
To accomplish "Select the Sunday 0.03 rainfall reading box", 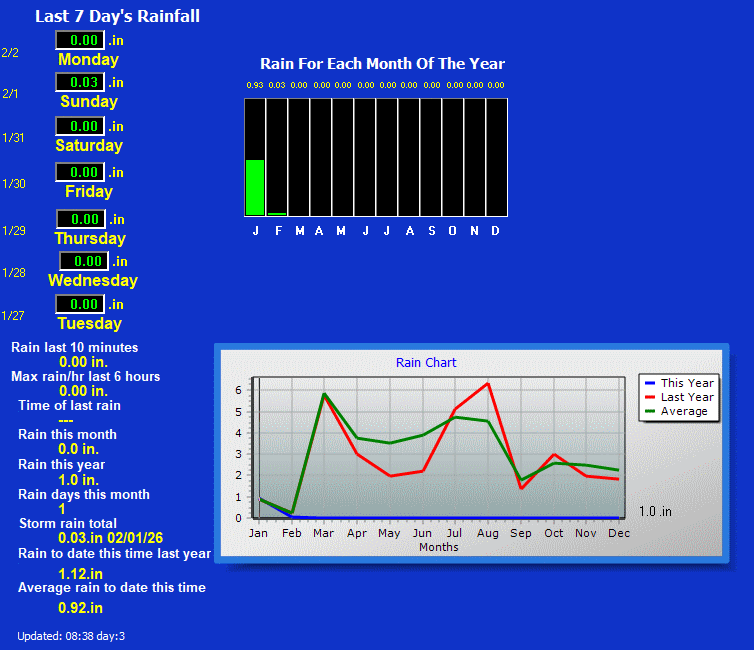I will [80, 82].
